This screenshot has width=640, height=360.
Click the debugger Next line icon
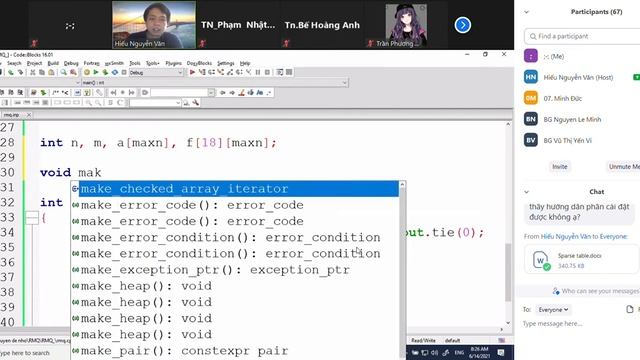tap(211, 72)
